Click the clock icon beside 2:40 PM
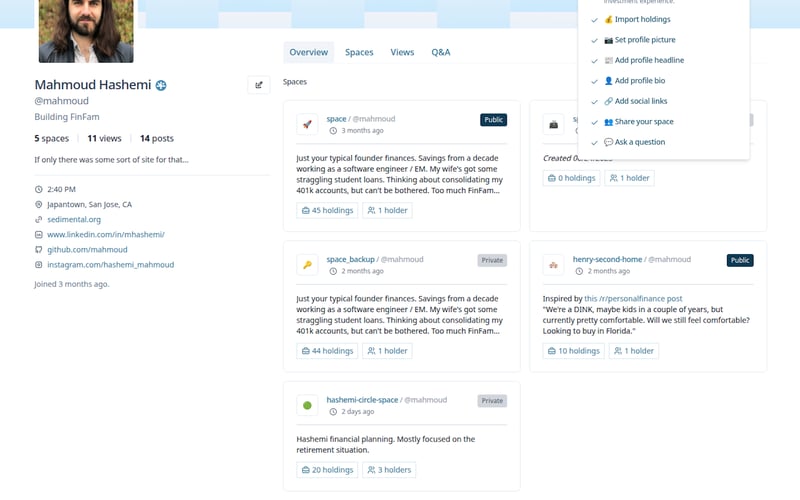Image resolution: width=800 pixels, height=500 pixels. [x=38, y=189]
